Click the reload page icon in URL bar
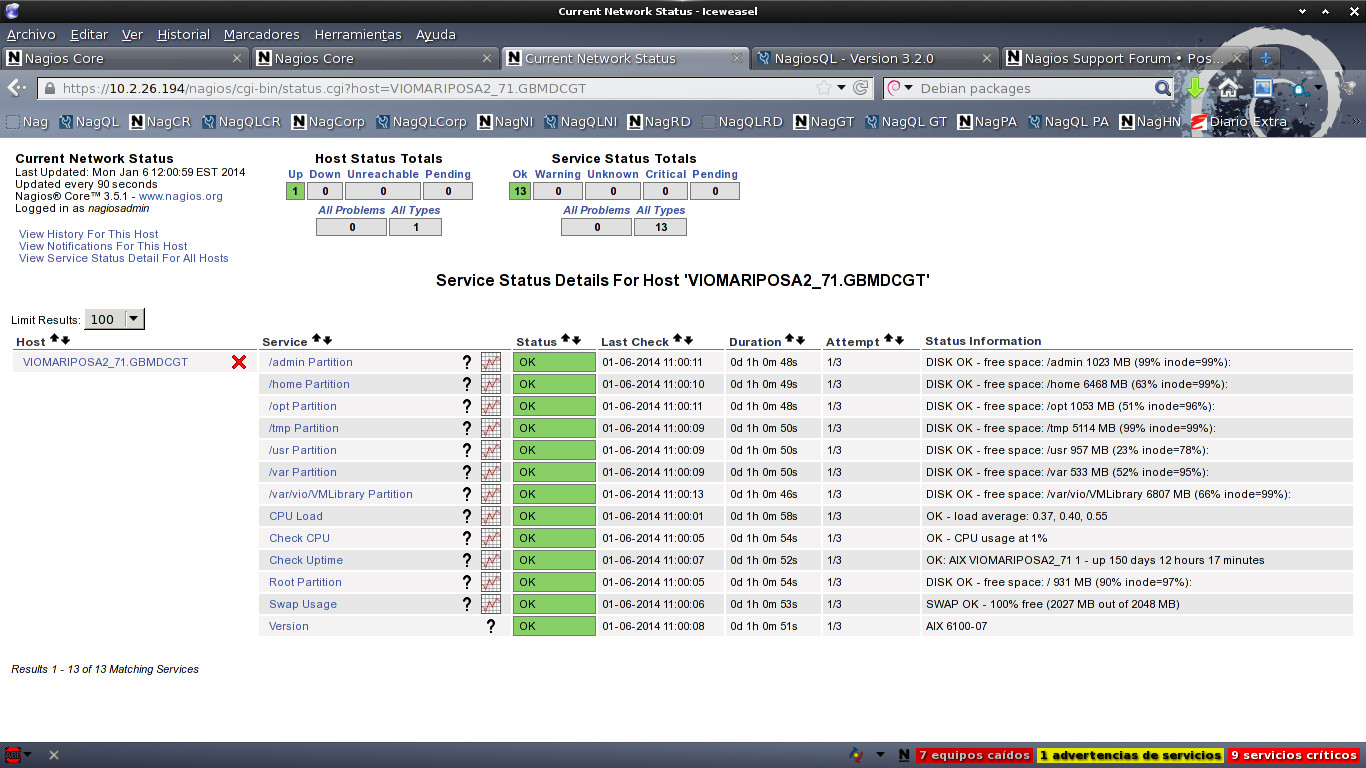1366x768 pixels. coord(860,88)
